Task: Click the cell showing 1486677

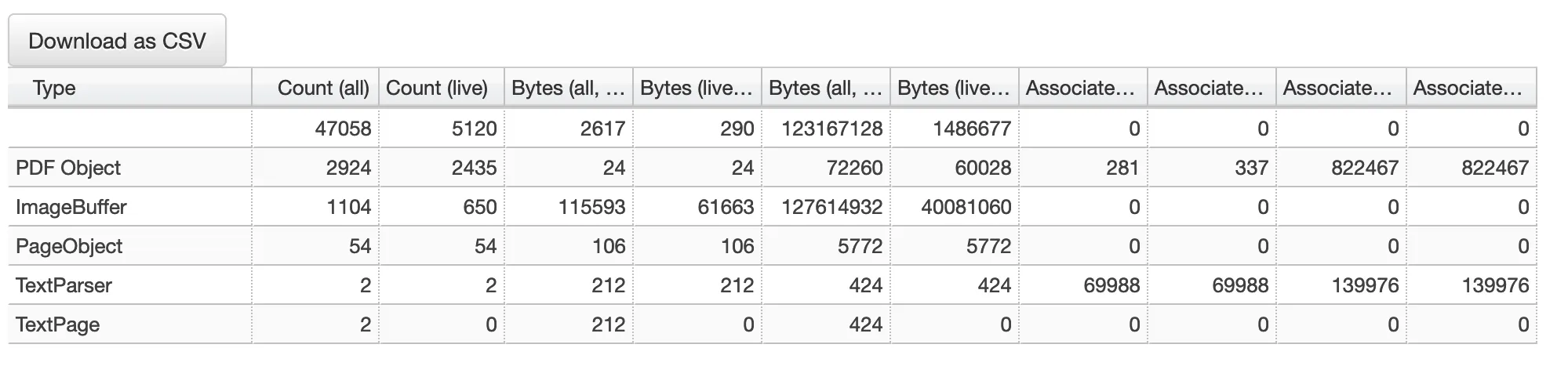Action: point(971,129)
